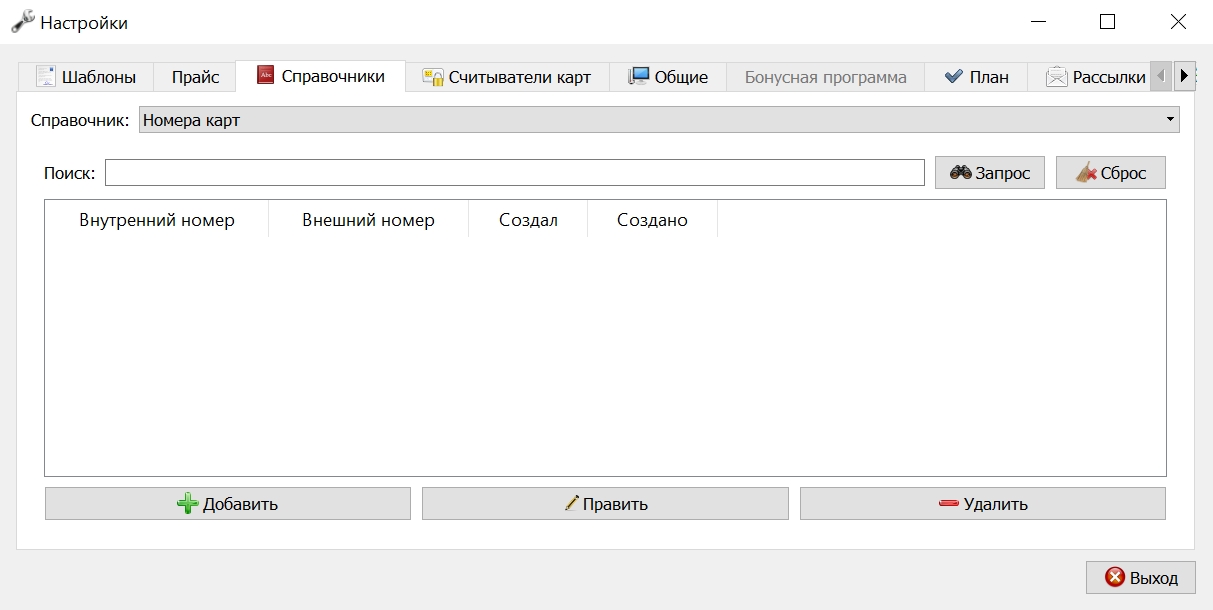This screenshot has height=610, width=1213.
Task: Delete the entry with Удалить
Action: (x=983, y=504)
